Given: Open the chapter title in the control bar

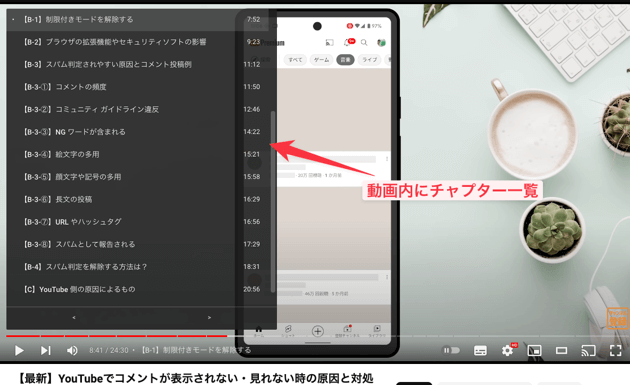Looking at the screenshot, I should point(196,350).
